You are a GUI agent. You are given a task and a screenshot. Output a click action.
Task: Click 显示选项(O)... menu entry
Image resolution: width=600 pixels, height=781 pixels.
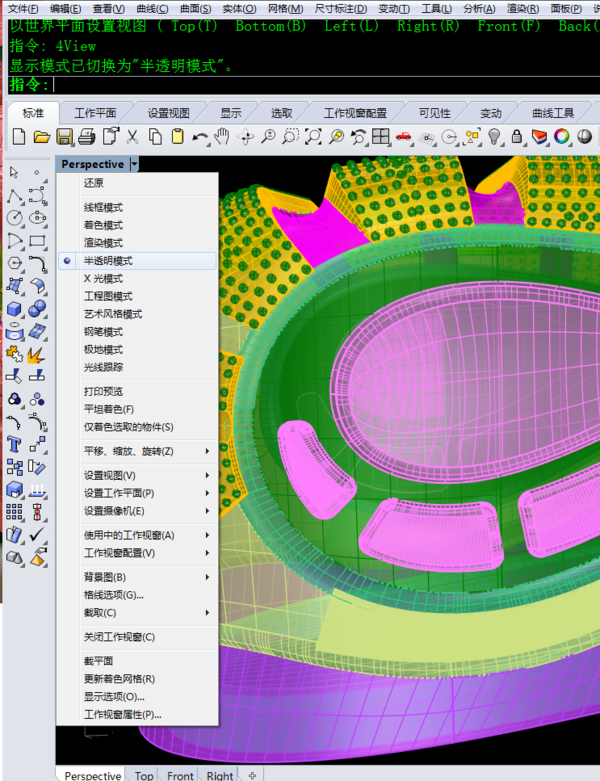pyautogui.click(x=114, y=697)
